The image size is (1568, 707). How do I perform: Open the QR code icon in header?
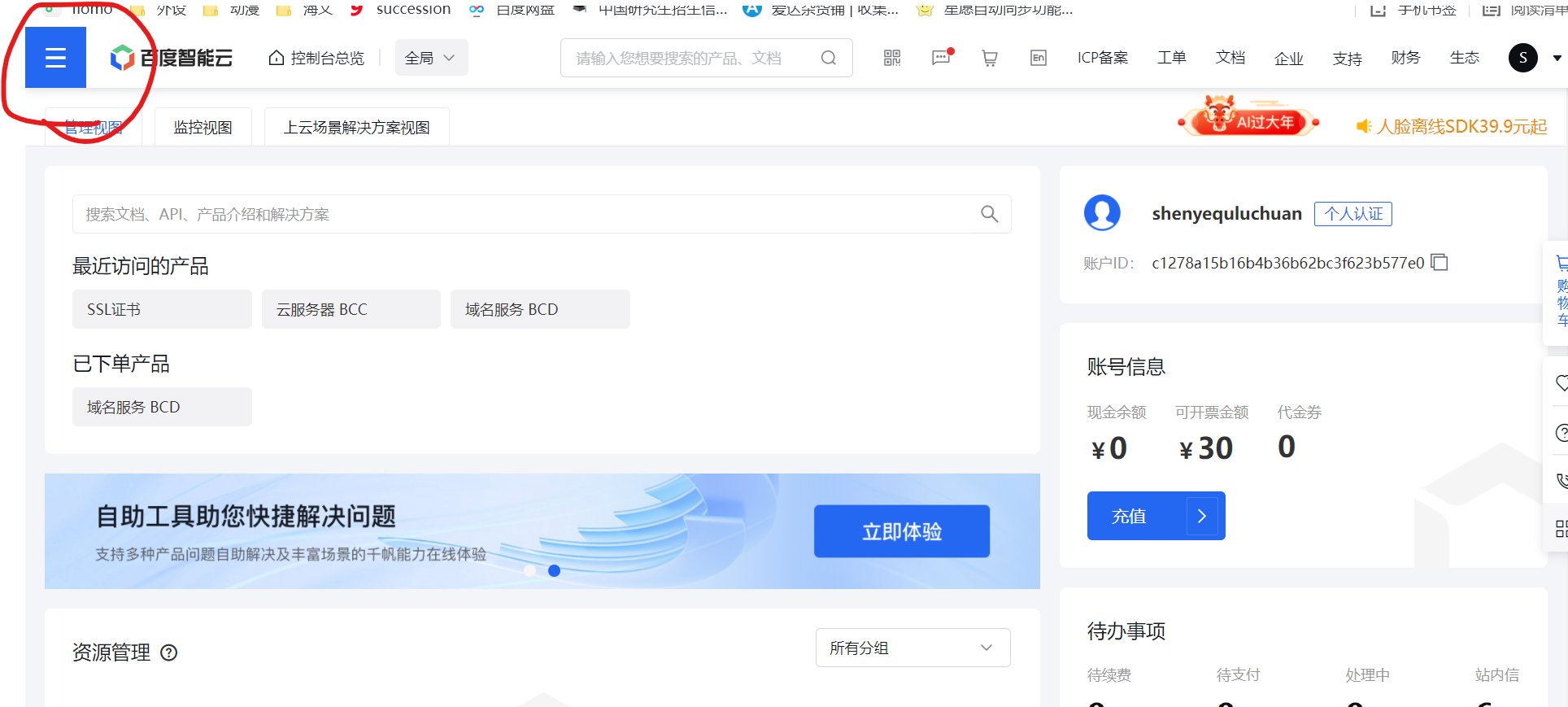pos(892,58)
